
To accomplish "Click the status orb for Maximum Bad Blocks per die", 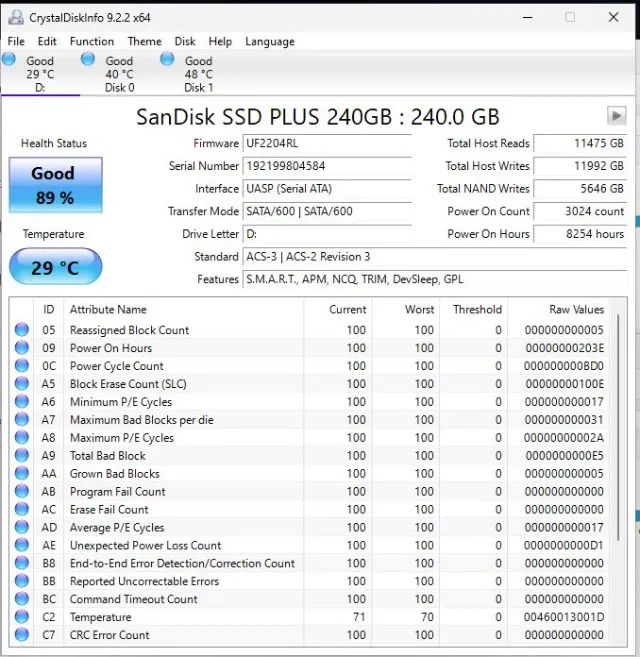I will (22, 419).
